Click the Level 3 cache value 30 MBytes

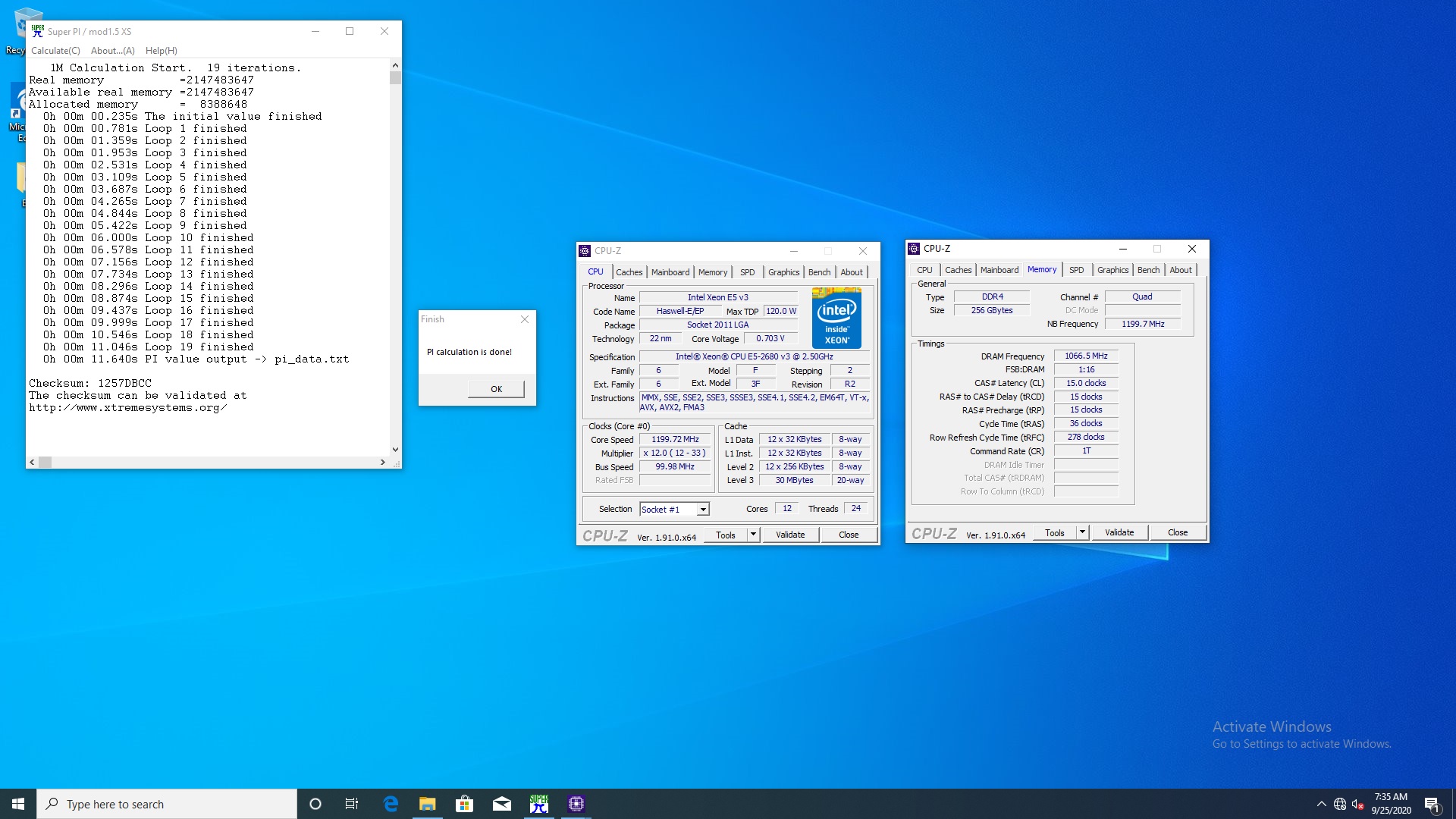click(794, 481)
